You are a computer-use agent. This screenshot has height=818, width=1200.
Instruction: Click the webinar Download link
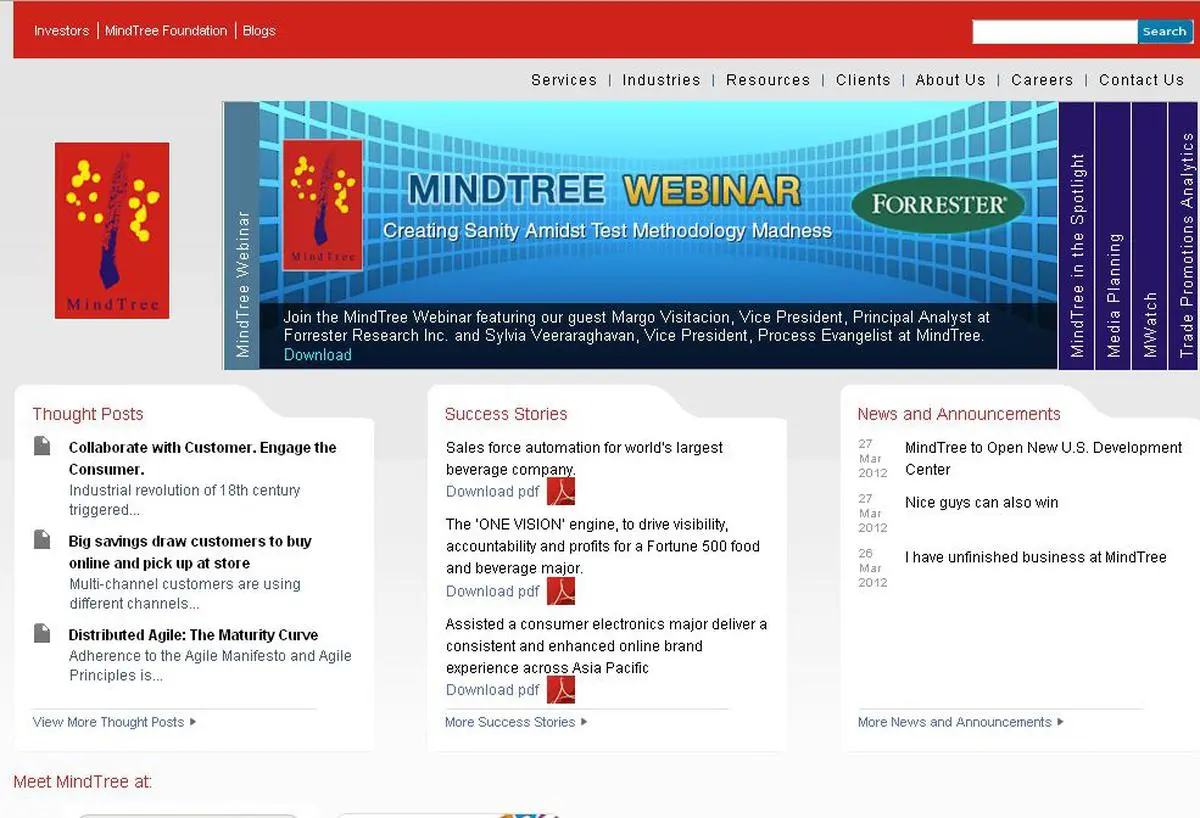tap(318, 355)
